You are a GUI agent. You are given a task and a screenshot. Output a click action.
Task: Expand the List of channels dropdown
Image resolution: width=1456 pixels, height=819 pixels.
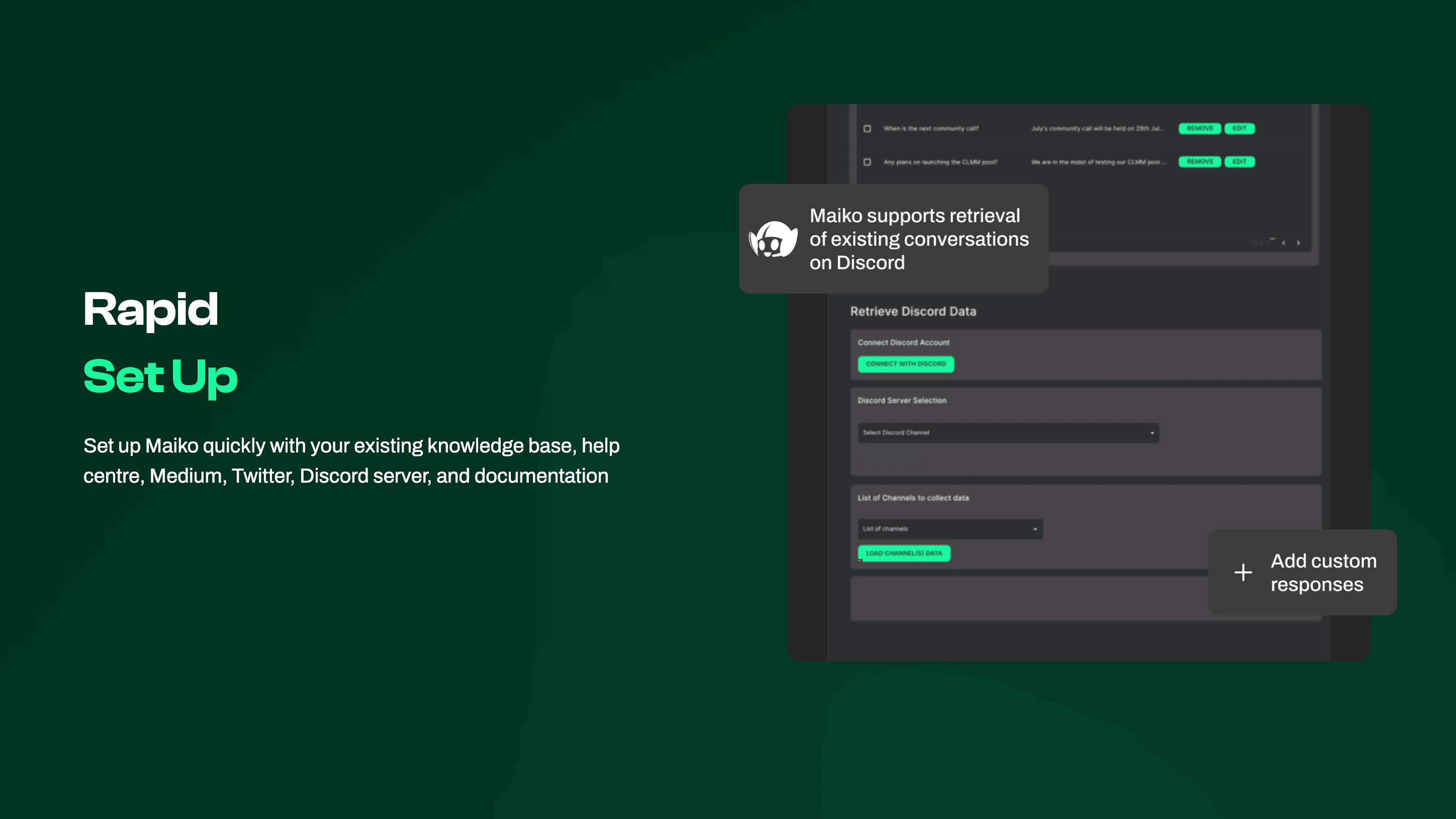[950, 529]
